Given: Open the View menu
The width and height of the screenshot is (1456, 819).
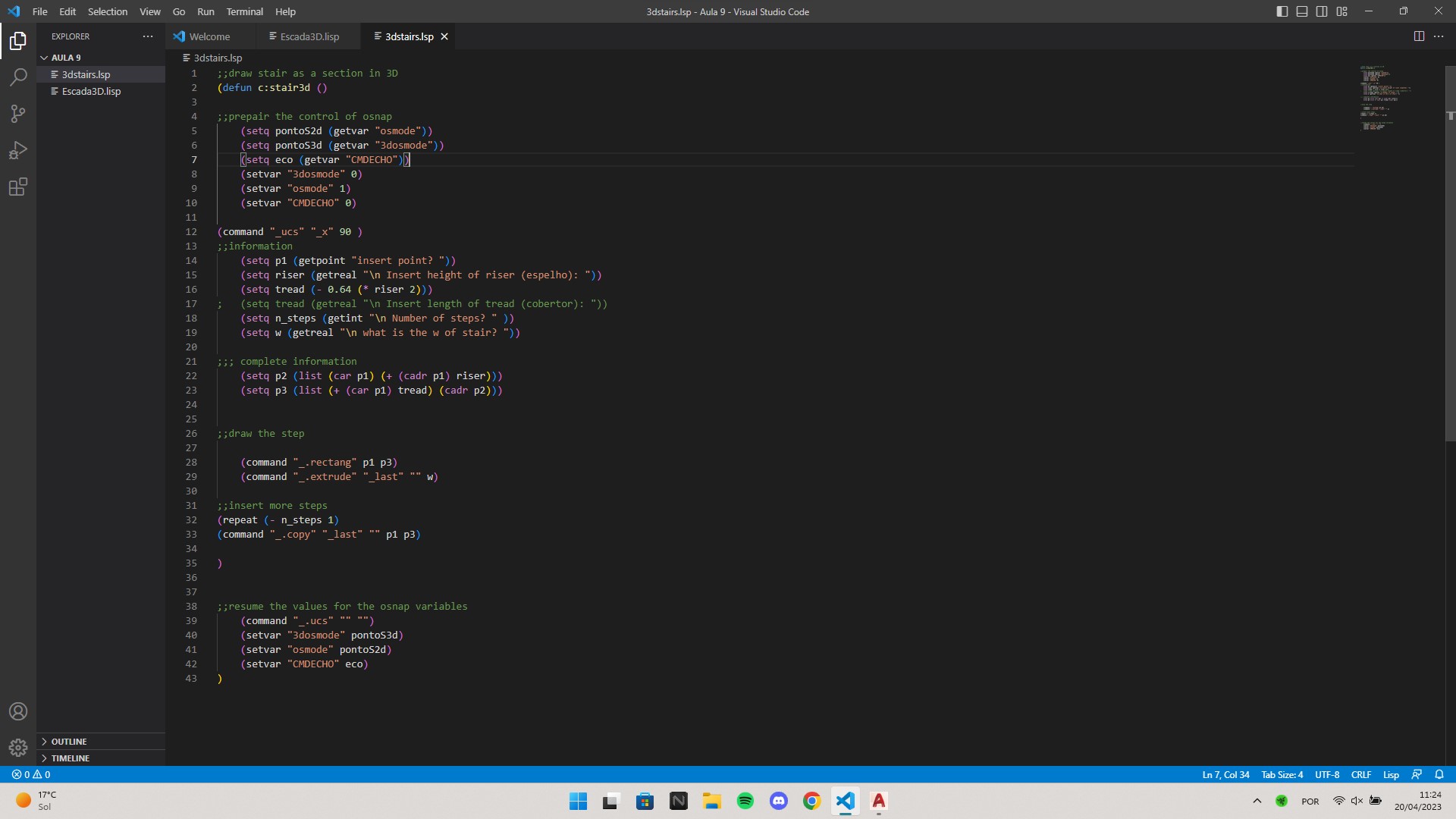Looking at the screenshot, I should [x=150, y=11].
